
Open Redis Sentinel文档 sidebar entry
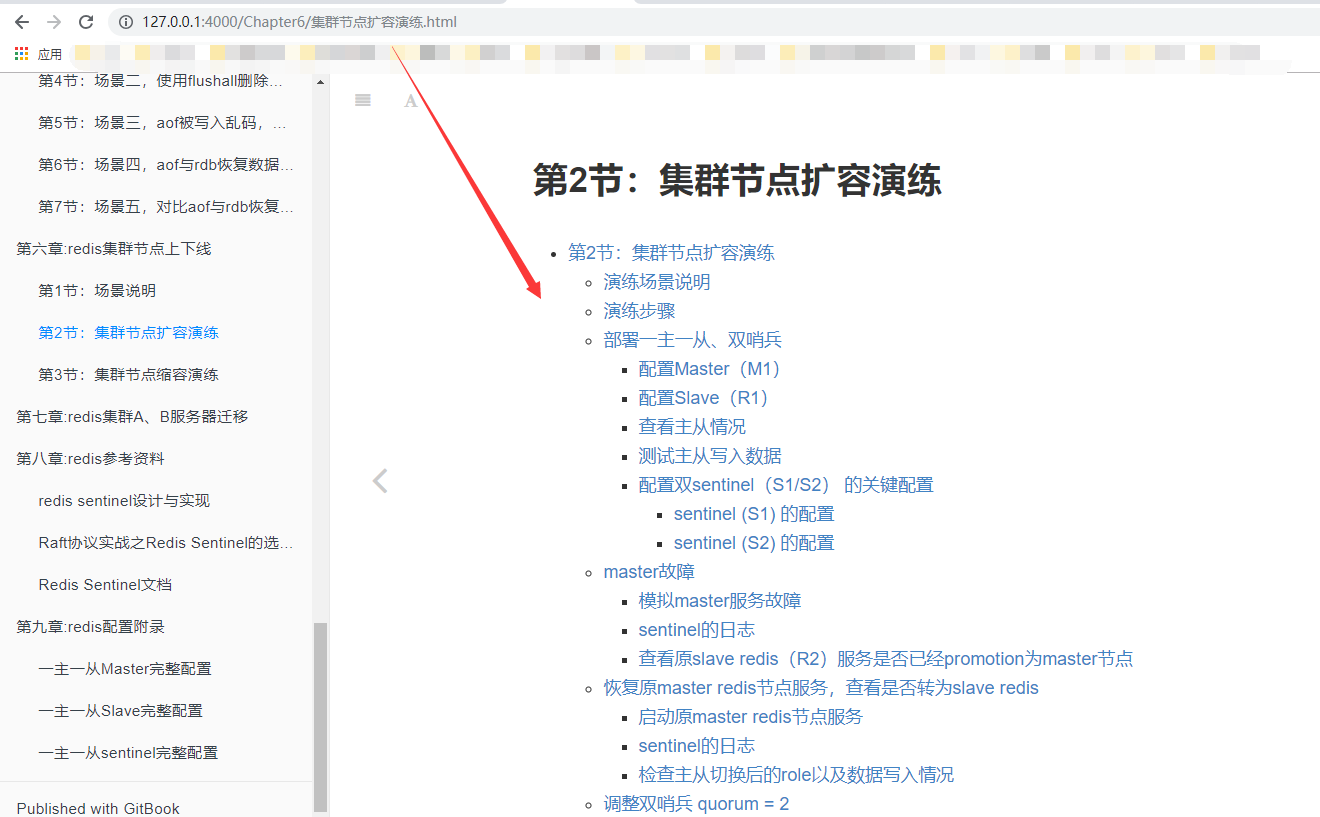[x=105, y=584]
